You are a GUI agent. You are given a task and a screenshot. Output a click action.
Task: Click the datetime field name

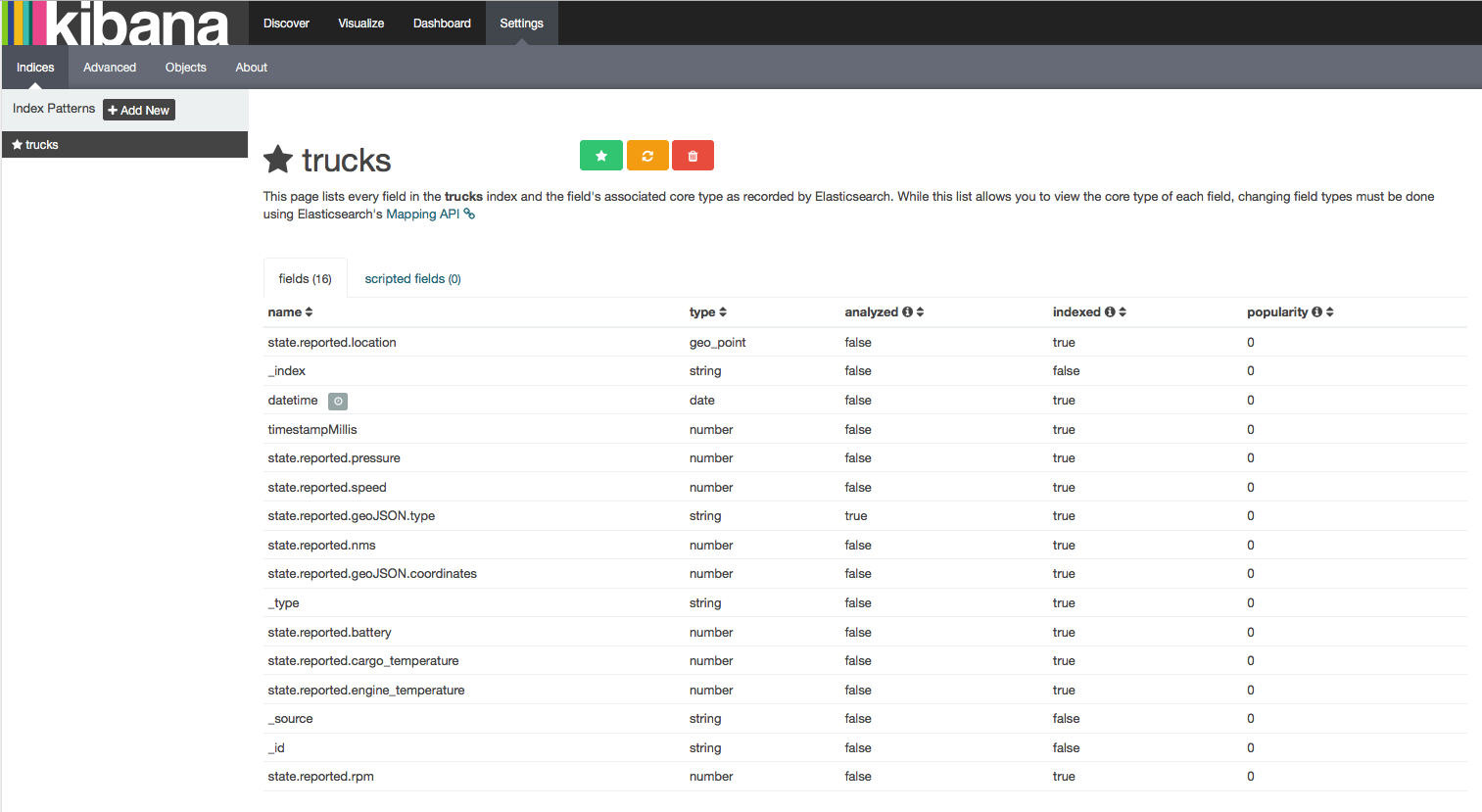[x=293, y=401]
